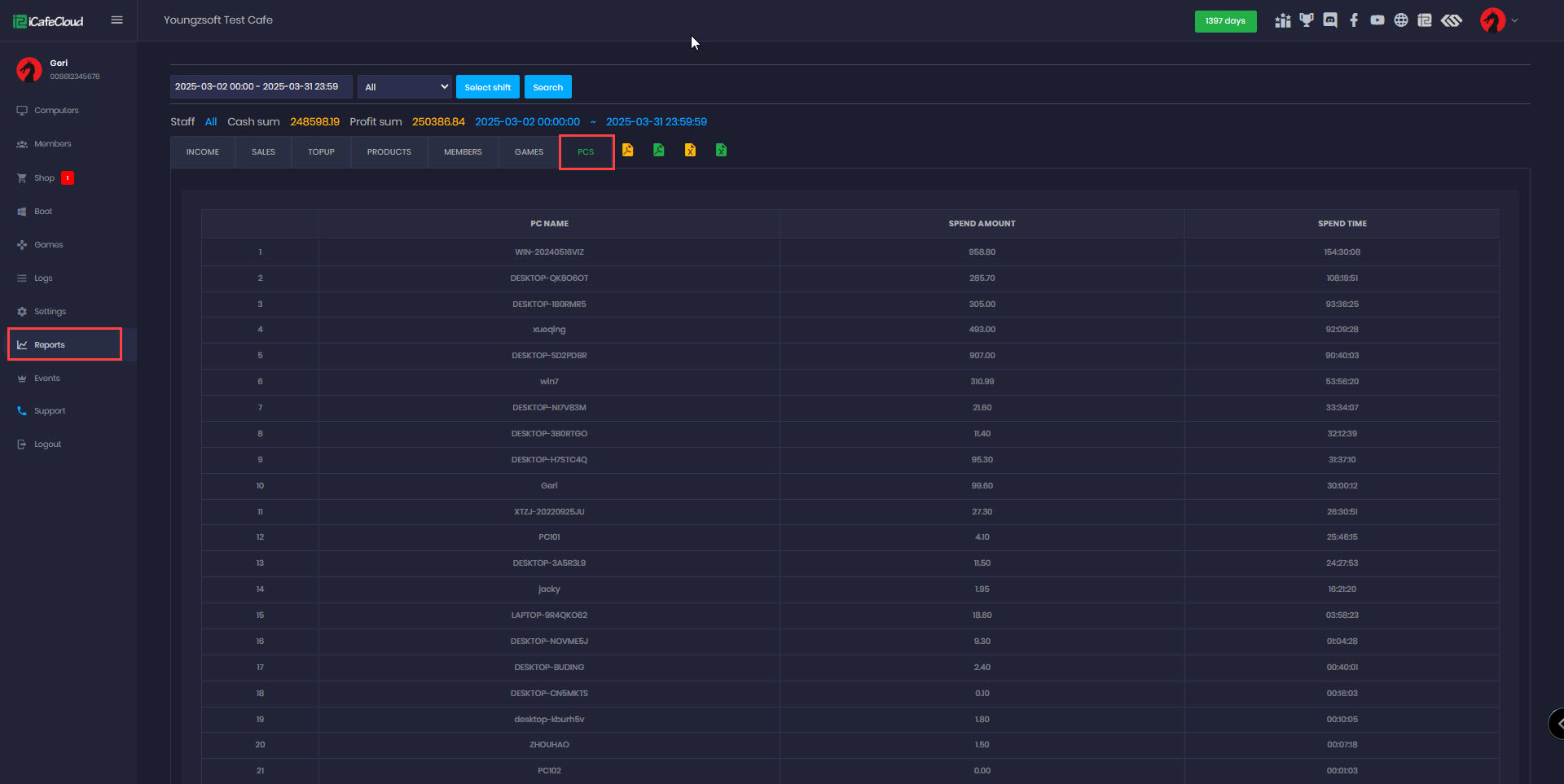Open the Discord icon in header

(1330, 20)
